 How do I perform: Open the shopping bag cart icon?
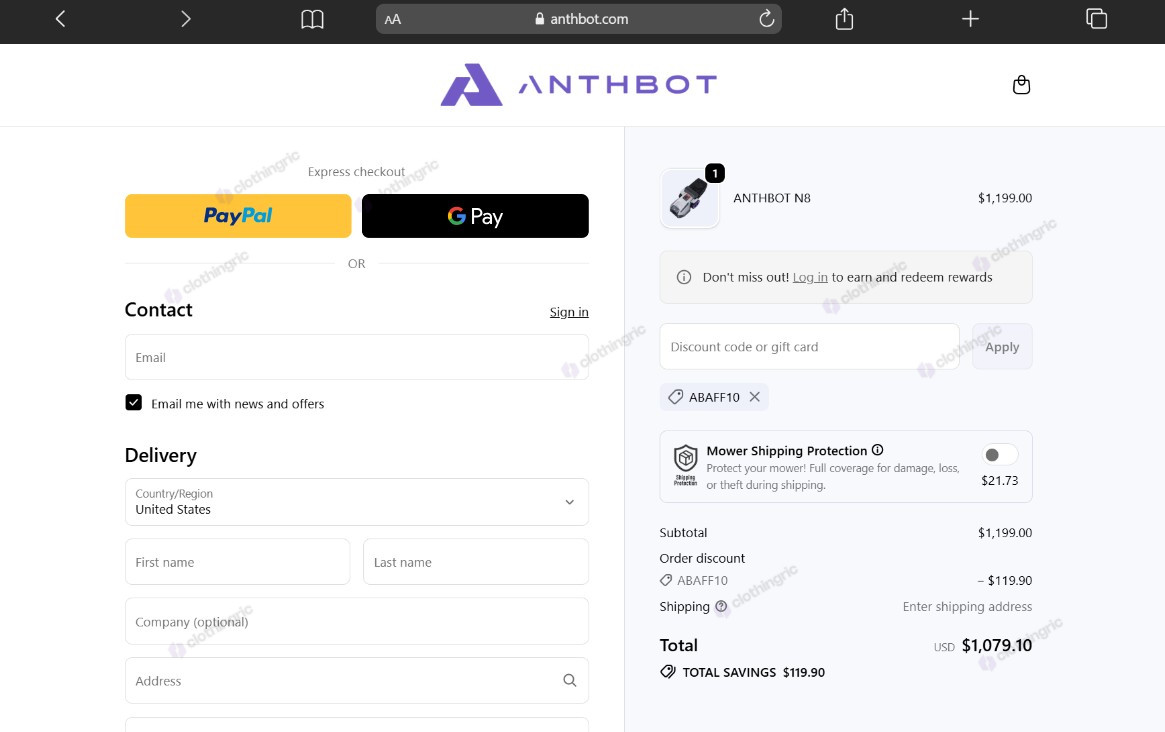click(1022, 85)
